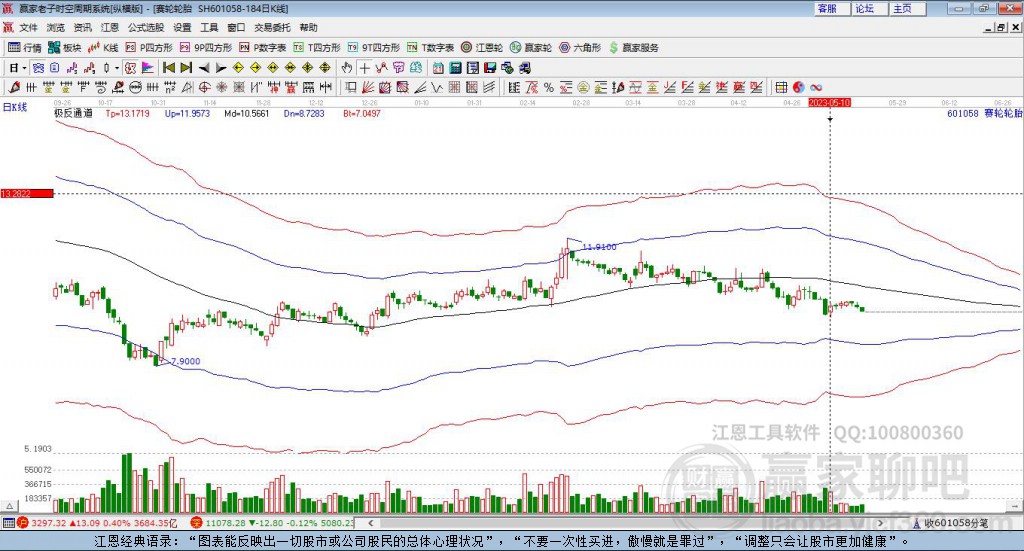Open the T四方形 tool
Screen dimensions: 1024x551
pyautogui.click(x=317, y=48)
